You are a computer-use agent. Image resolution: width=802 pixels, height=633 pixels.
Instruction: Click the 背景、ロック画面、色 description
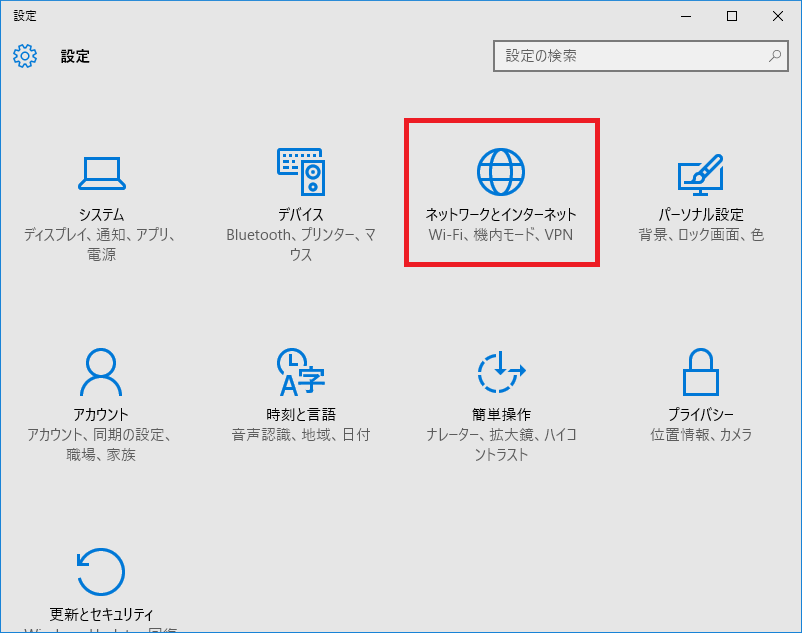pos(701,235)
